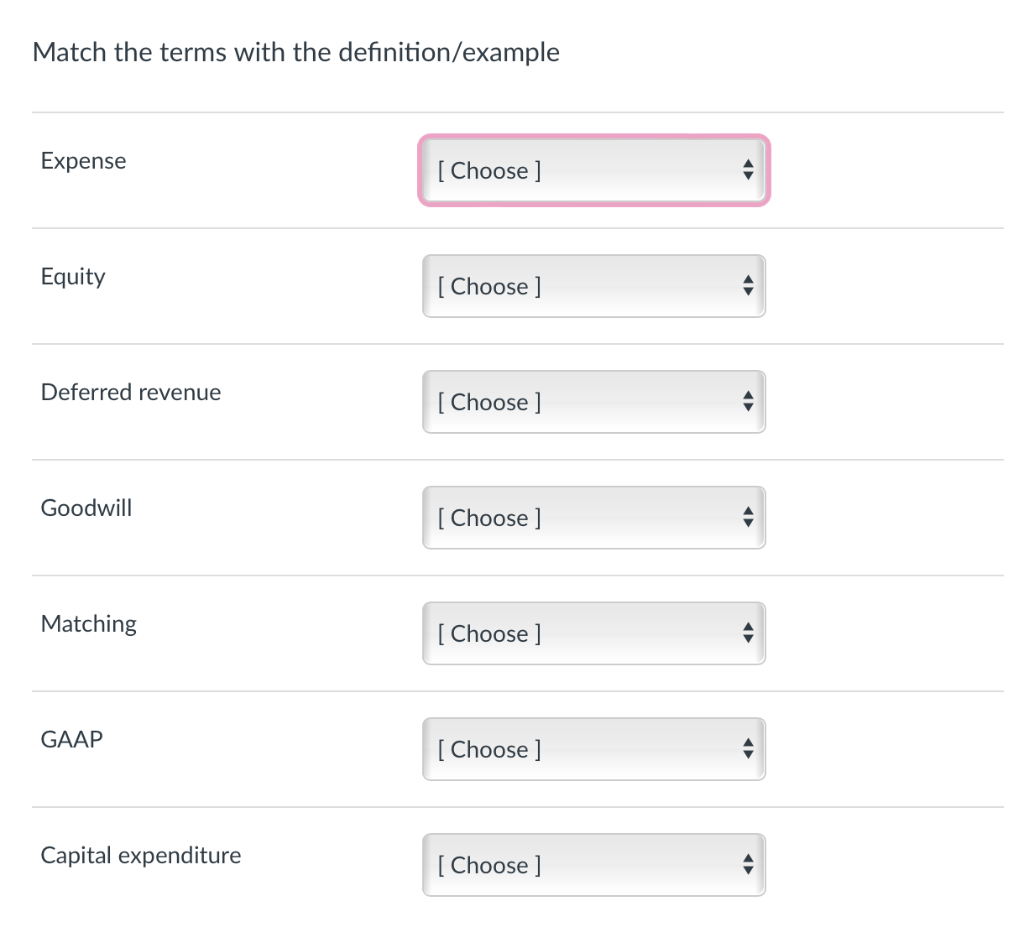Open the Capital expenditure dropdown
Screen dimensions: 1024x948
tap(594, 865)
